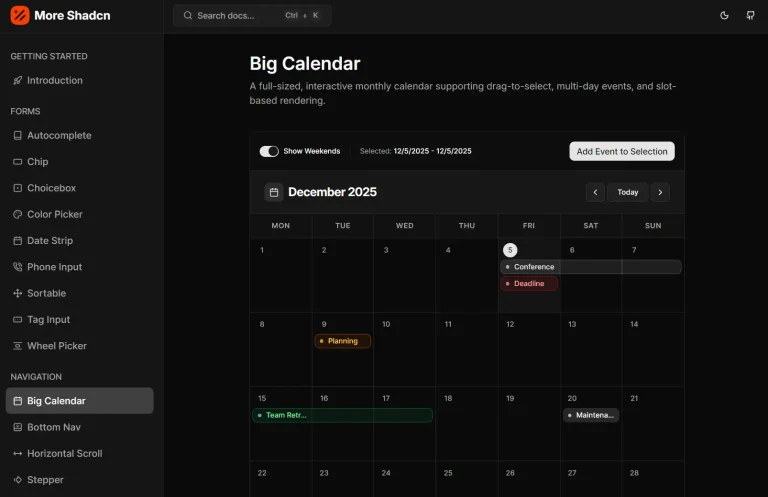Click the Date Strip calendar icon
768x497 pixels.
click(x=18, y=240)
